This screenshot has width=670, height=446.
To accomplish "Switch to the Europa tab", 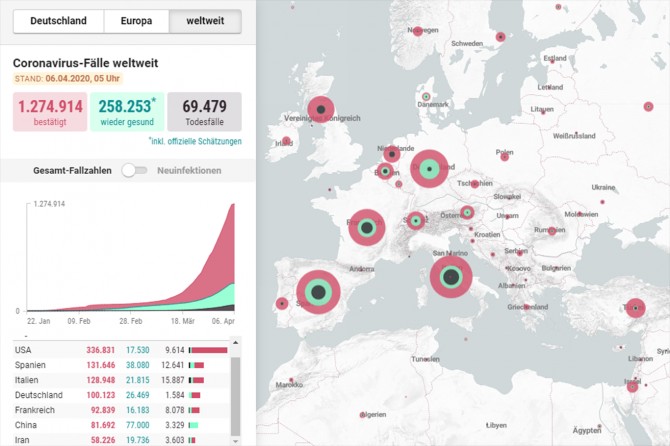I will (x=137, y=21).
